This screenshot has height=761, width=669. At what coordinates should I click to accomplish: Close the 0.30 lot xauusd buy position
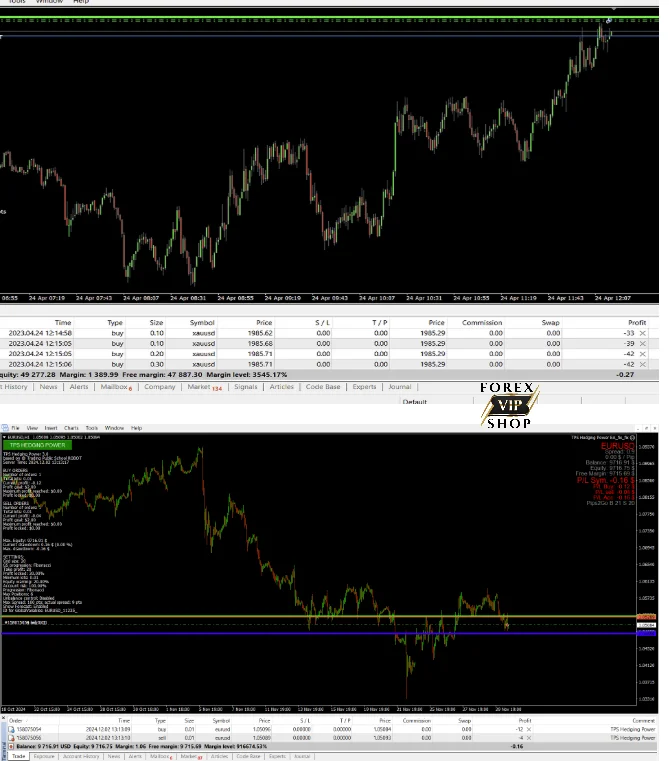(x=643, y=364)
